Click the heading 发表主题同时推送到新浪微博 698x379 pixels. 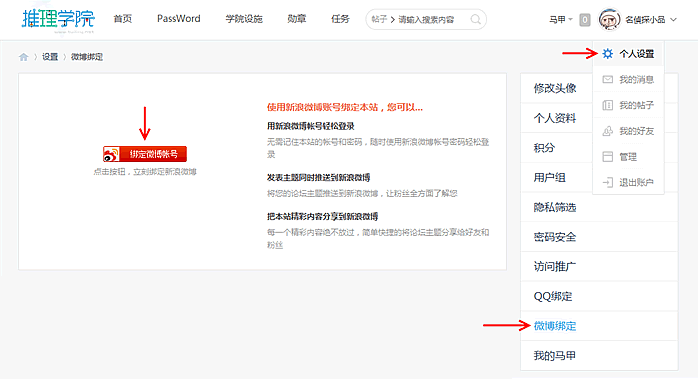point(319,178)
